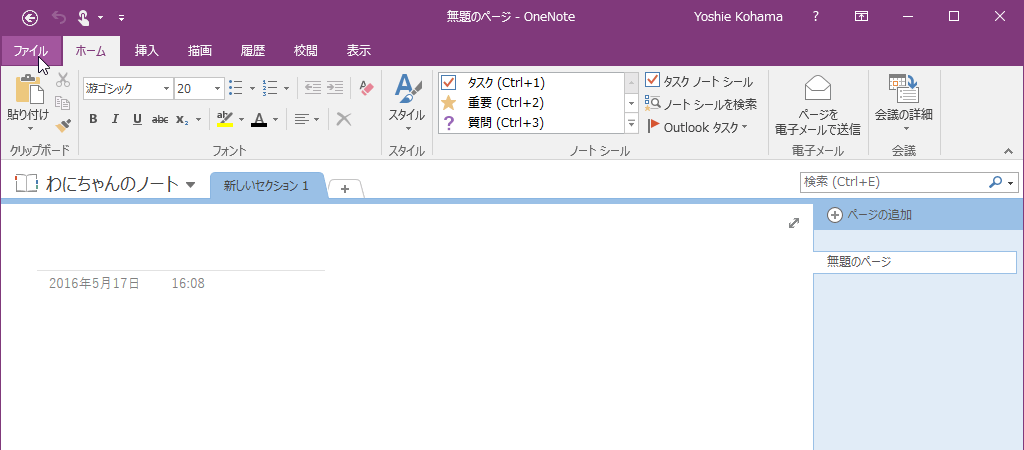Open the ファイル tab
The image size is (1024, 450).
point(31,51)
